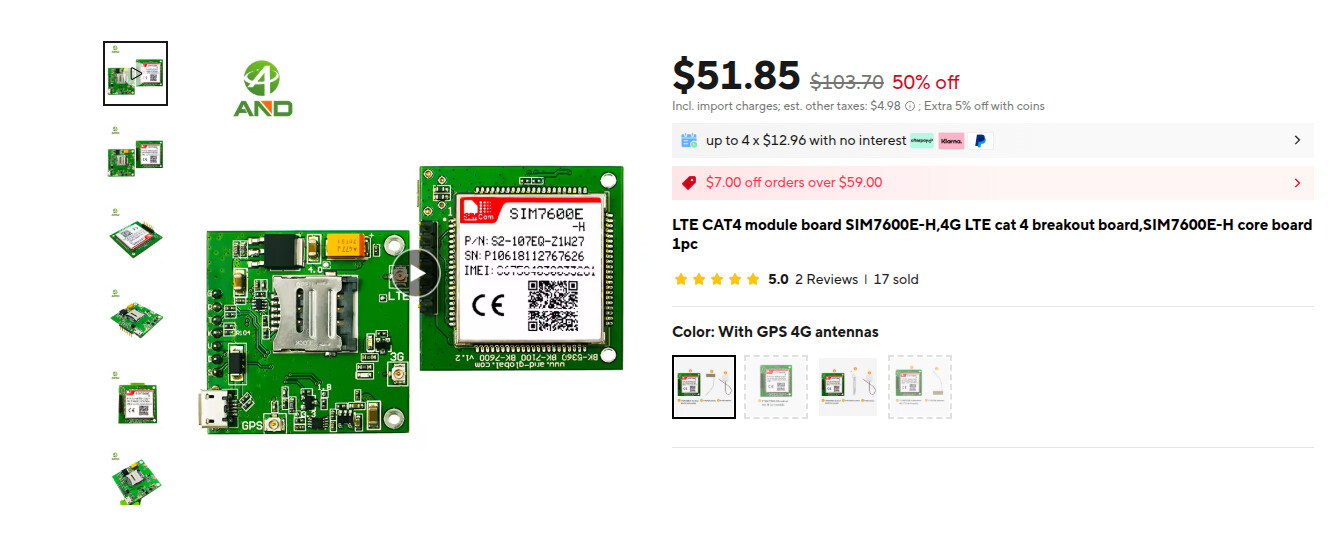Click the calendar installment icon

point(689,141)
